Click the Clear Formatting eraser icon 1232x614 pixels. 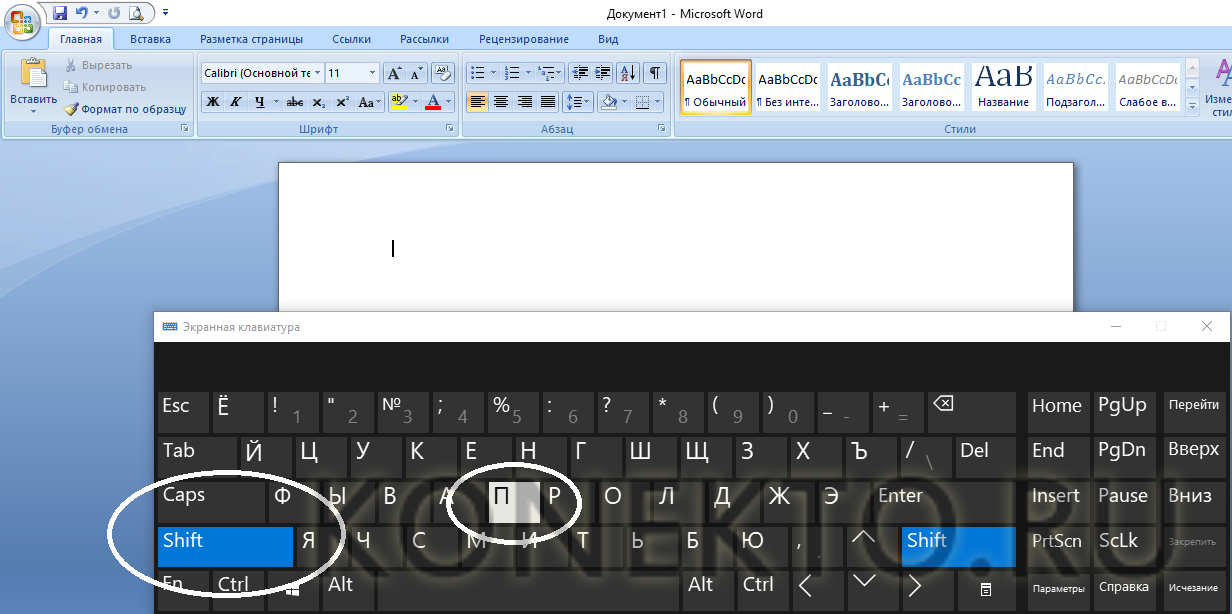pos(444,73)
